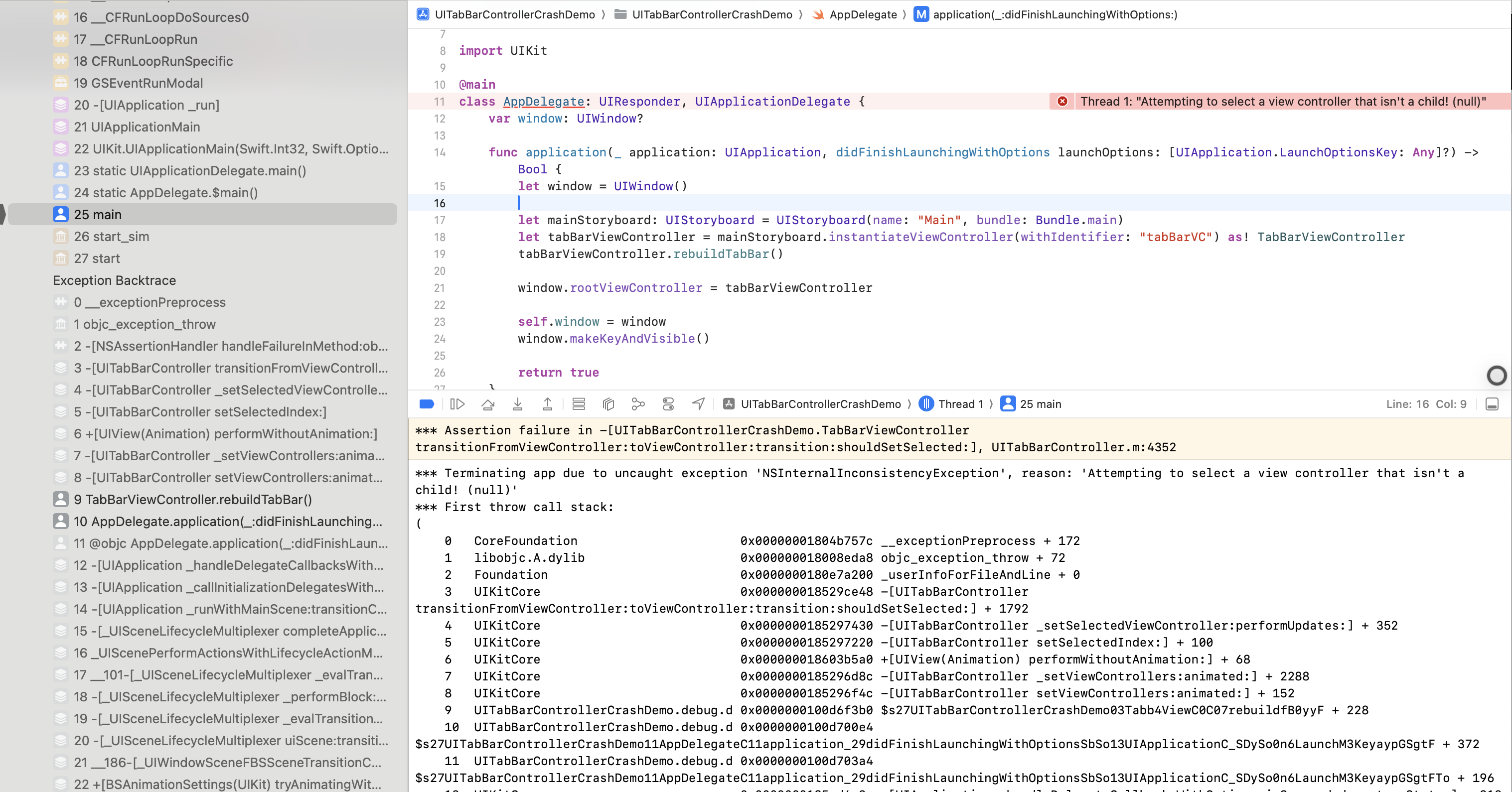This screenshot has height=792, width=1512.
Task: Click the Step Into button
Action: point(518,403)
